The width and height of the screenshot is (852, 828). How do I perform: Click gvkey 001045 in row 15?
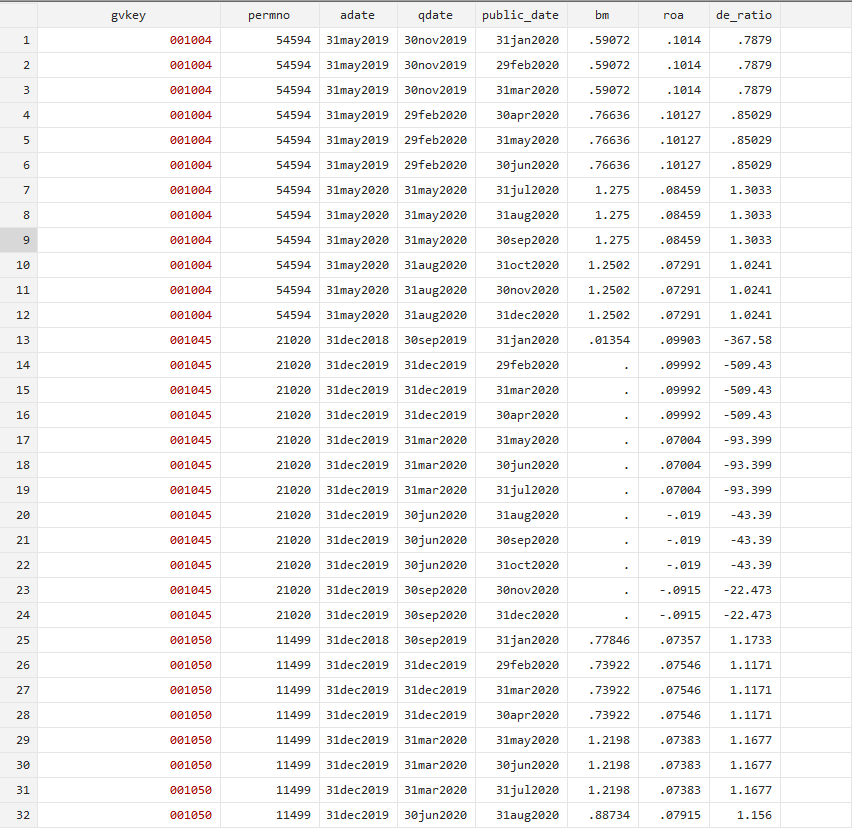tap(129, 390)
